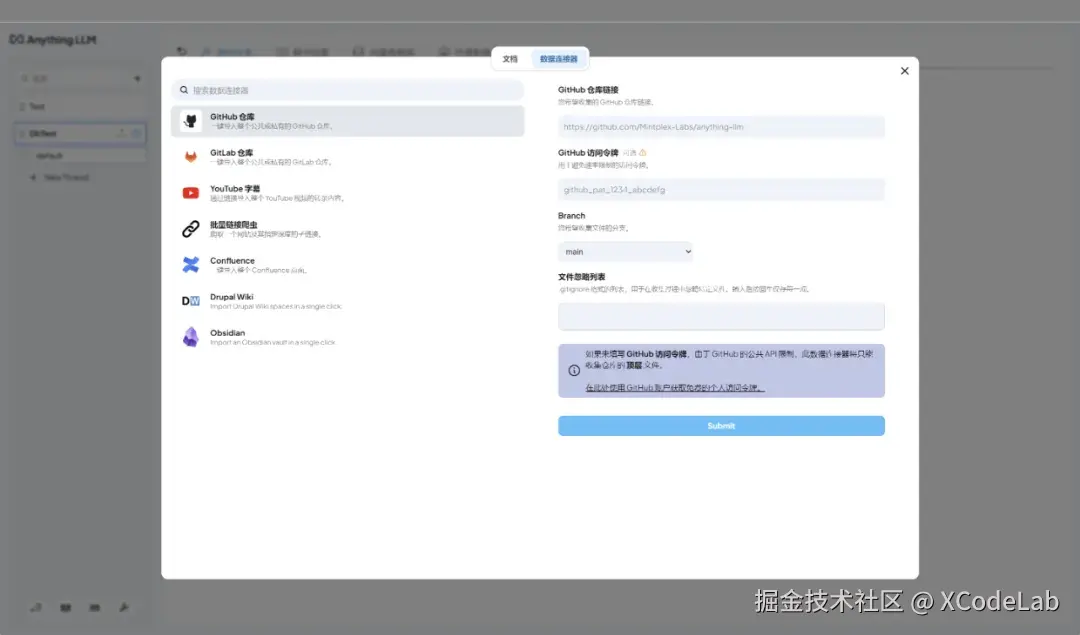The width and height of the screenshot is (1080, 635).
Task: Expand the default thread under the workspace
Action: (x=50, y=155)
